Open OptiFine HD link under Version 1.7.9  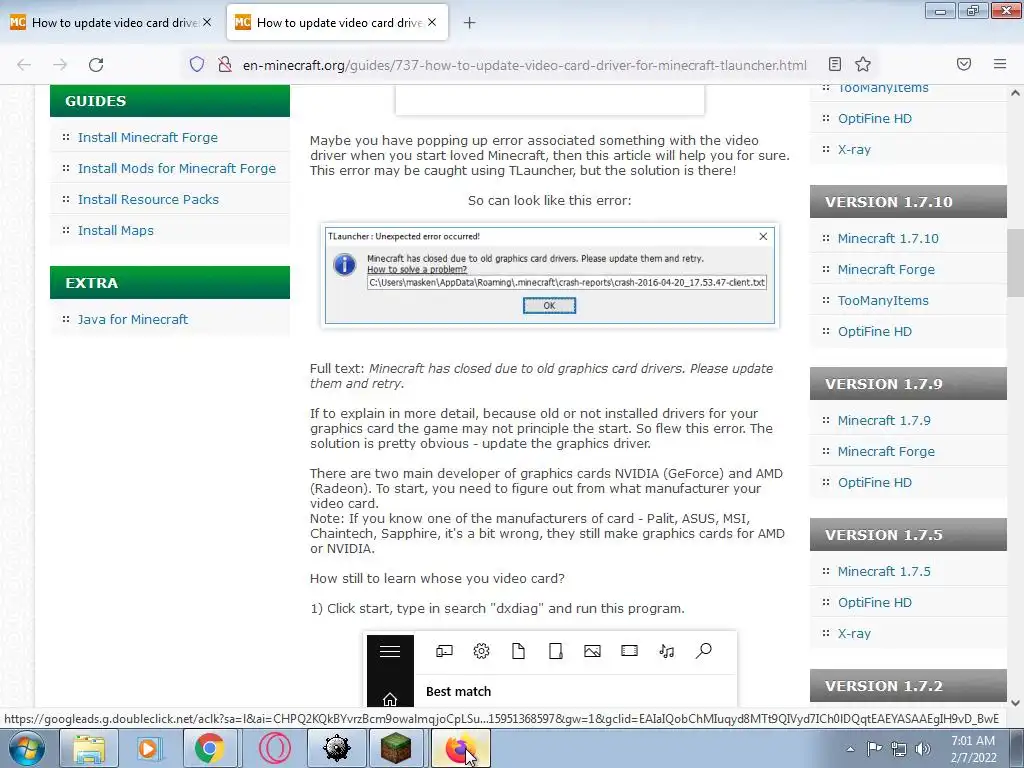(x=874, y=483)
